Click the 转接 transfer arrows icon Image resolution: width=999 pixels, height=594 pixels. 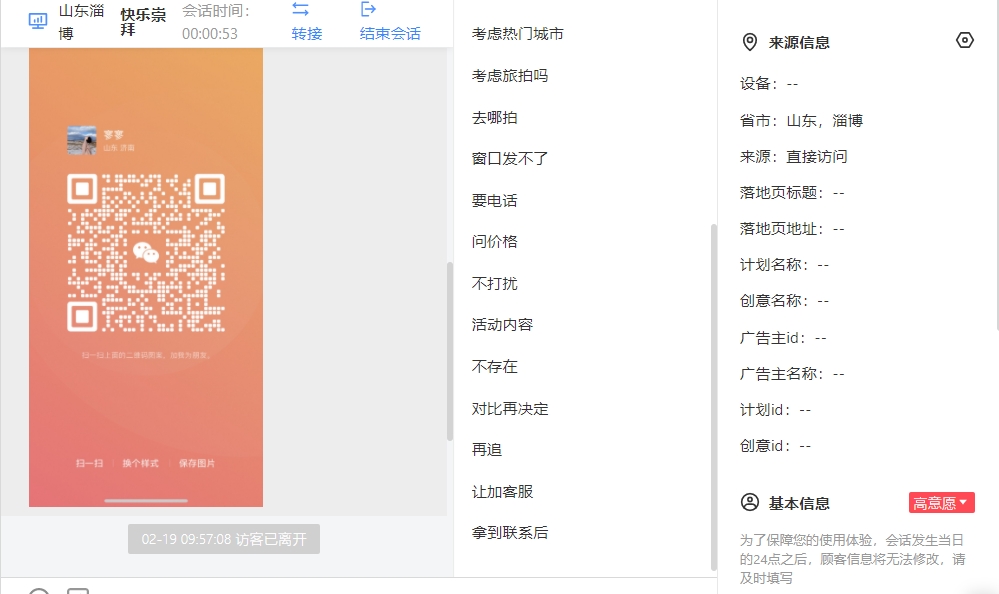pyautogui.click(x=300, y=10)
